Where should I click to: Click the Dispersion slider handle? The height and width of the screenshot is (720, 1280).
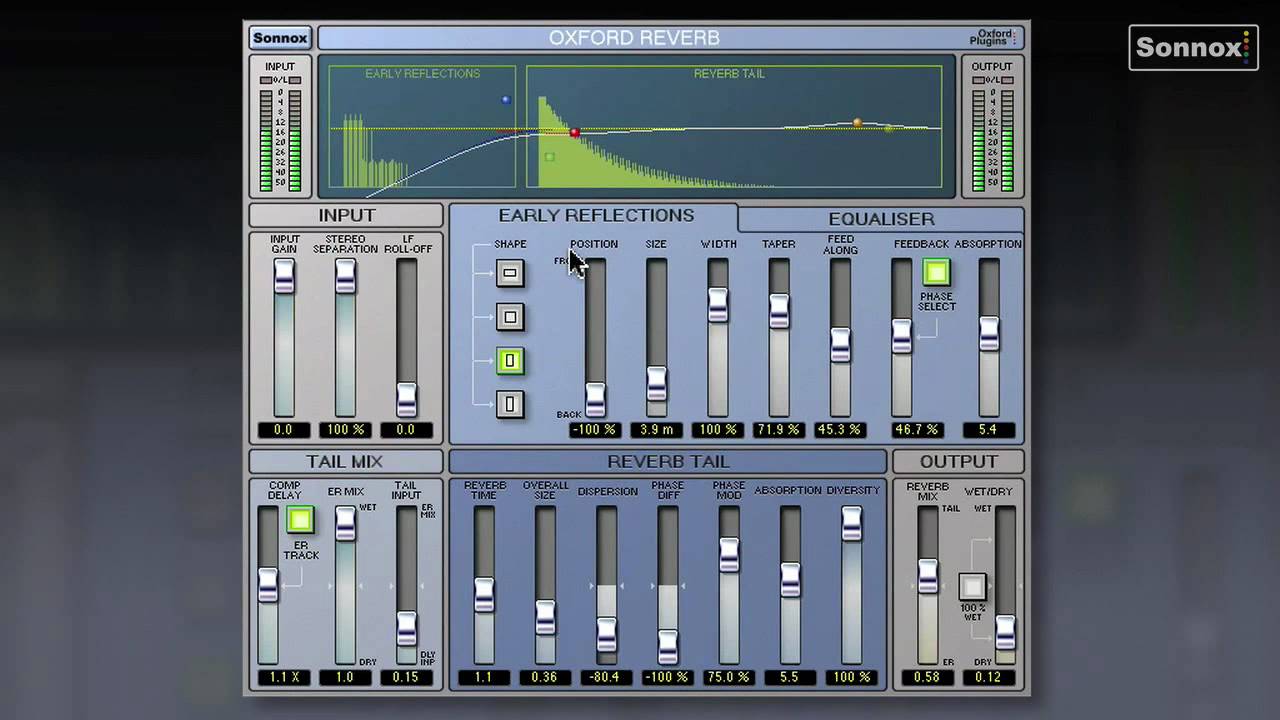(606, 635)
